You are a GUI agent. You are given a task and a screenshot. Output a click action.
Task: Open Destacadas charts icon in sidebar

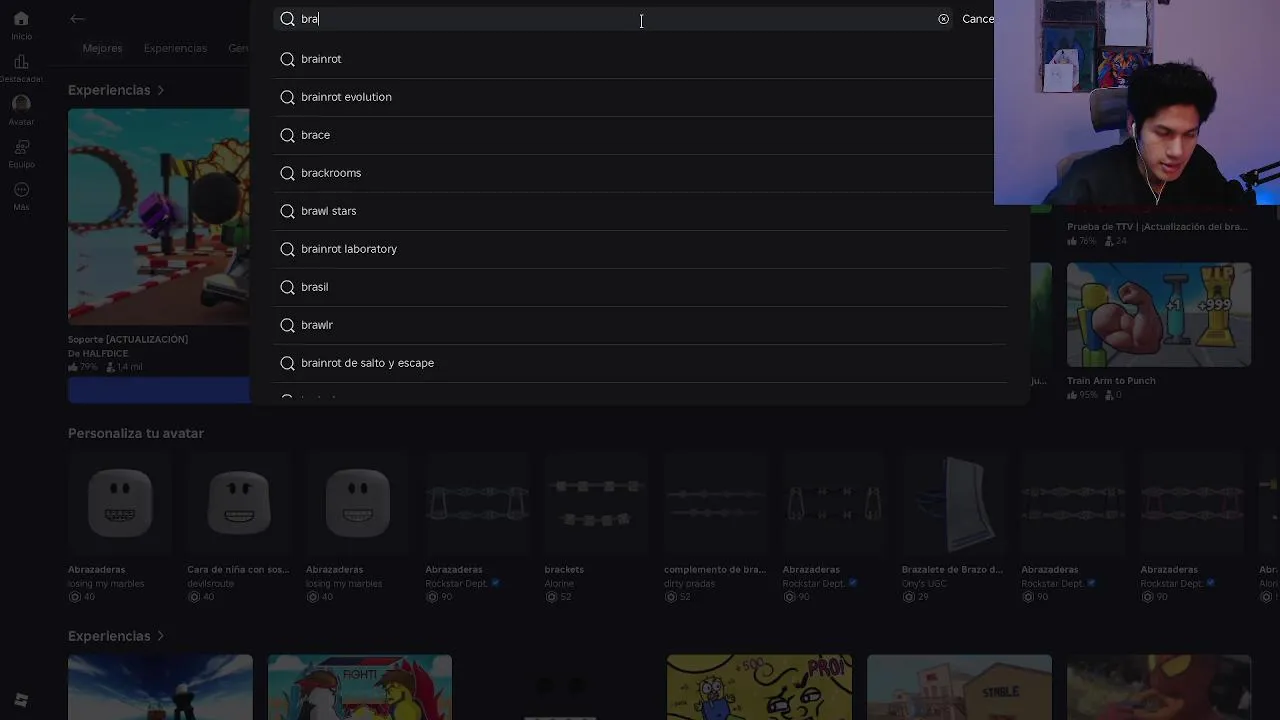[21, 62]
